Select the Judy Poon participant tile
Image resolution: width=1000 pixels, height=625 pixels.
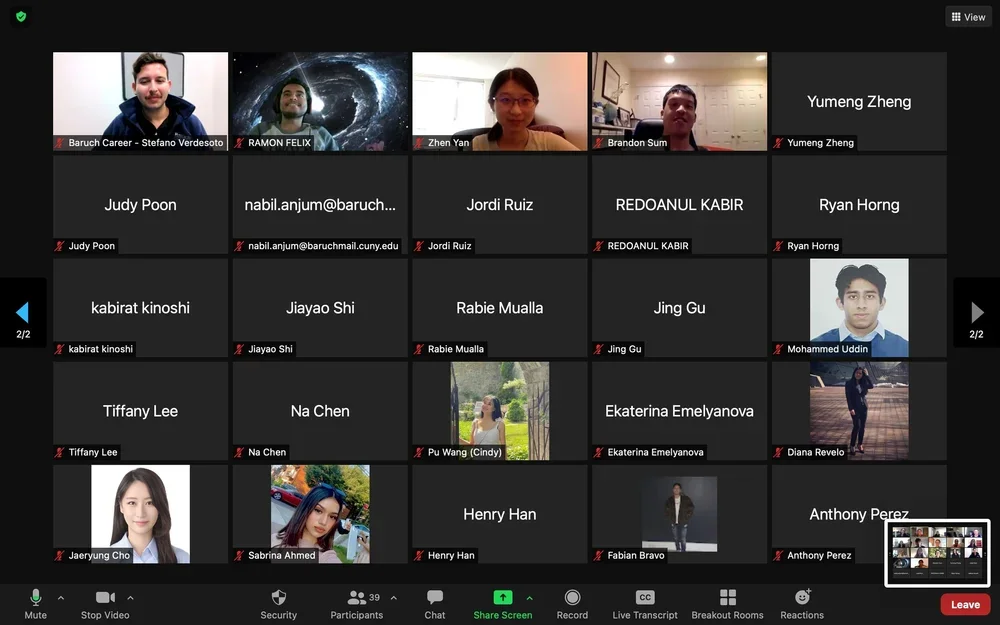[140, 205]
